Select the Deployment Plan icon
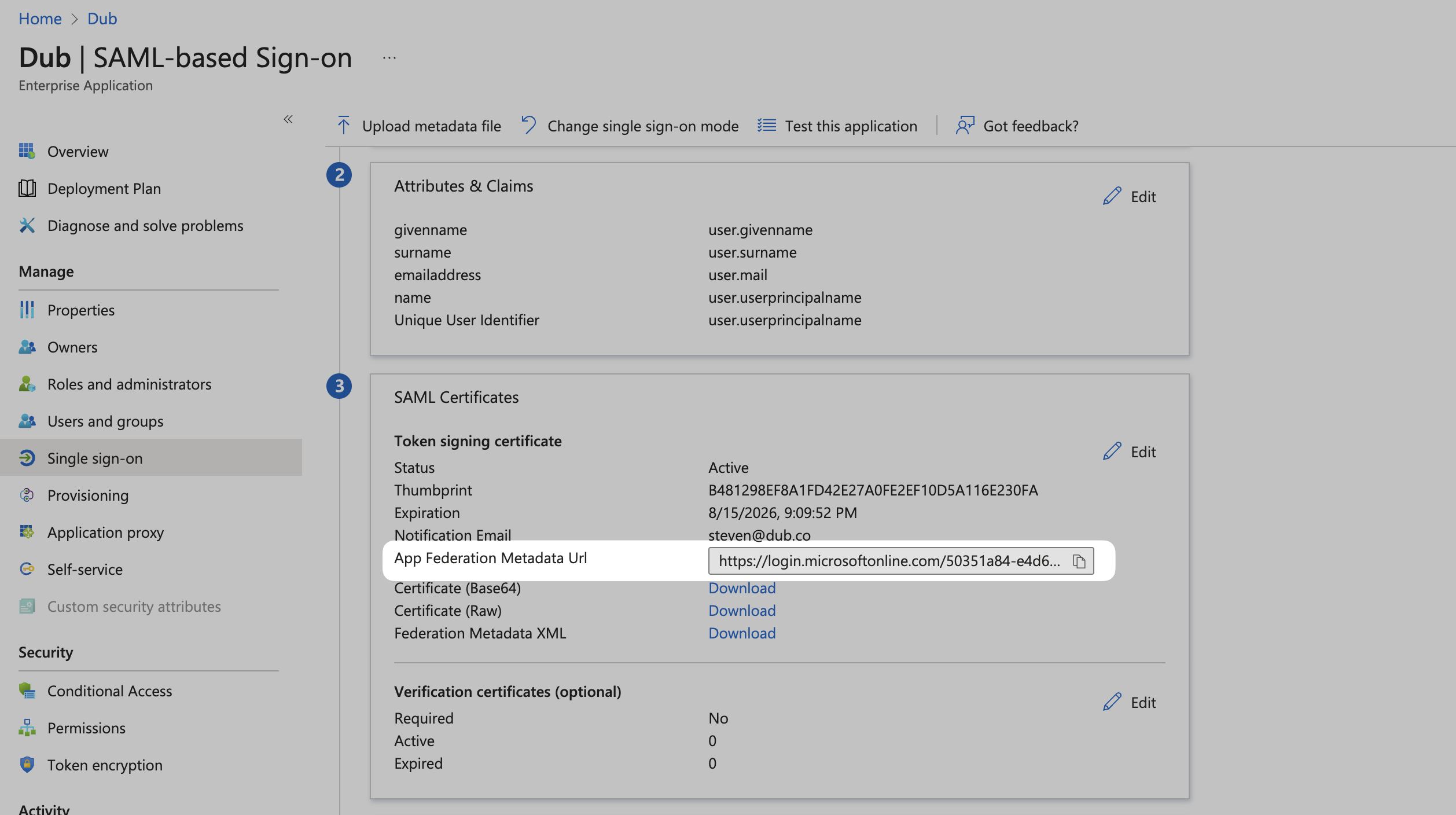Viewport: 1456px width, 815px height. click(28, 188)
